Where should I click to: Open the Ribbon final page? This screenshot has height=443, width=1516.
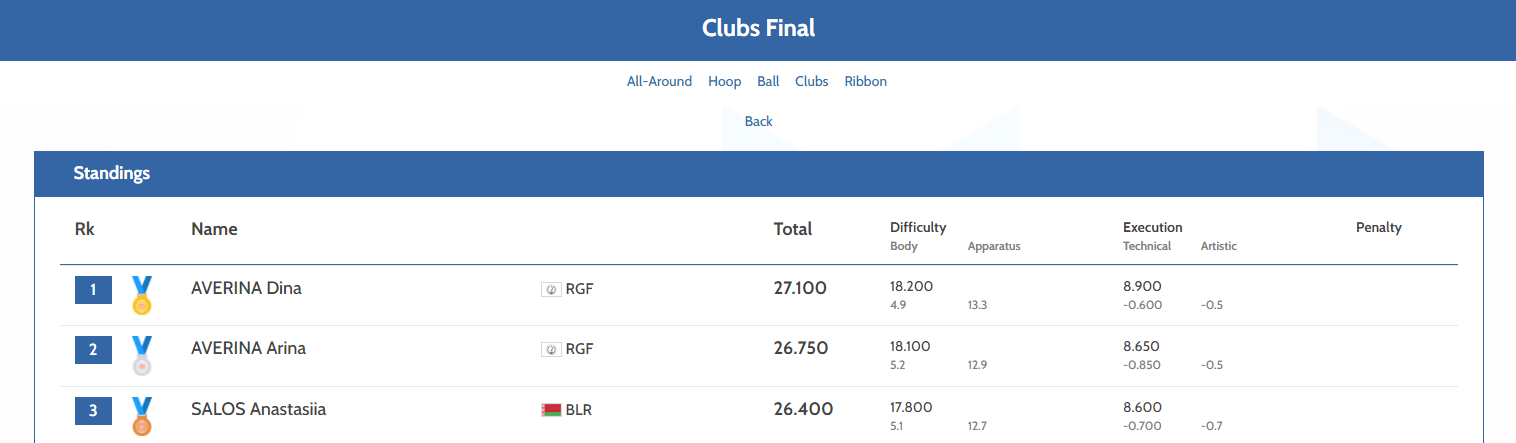[x=865, y=82]
